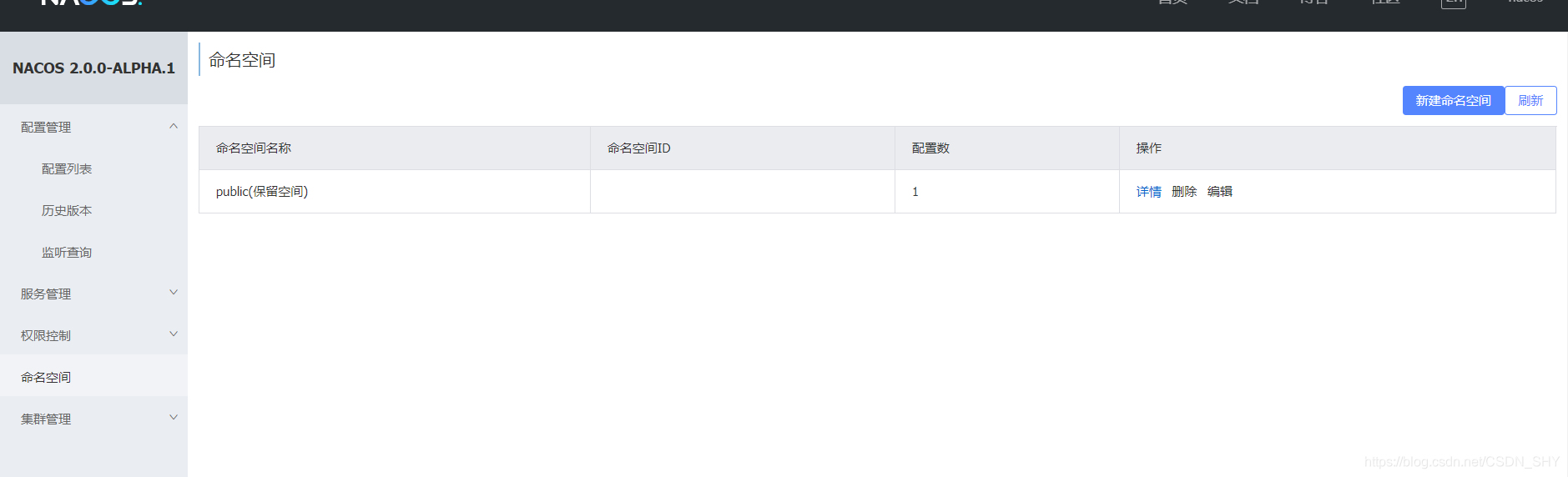Select the 服务管理 sidebar item
This screenshot has width=1568, height=477.
93,294
